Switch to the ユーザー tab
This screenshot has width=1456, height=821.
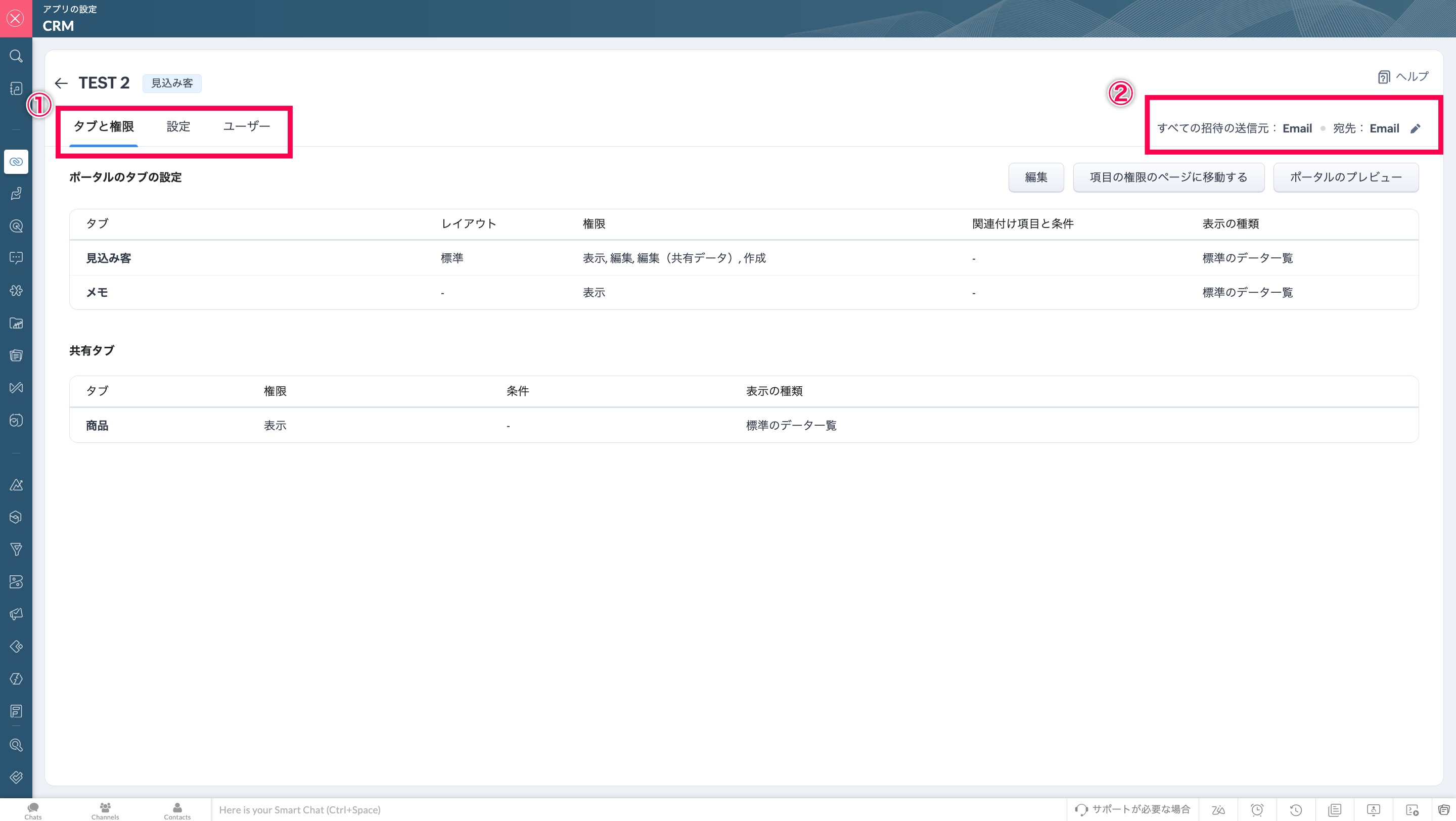pos(246,126)
